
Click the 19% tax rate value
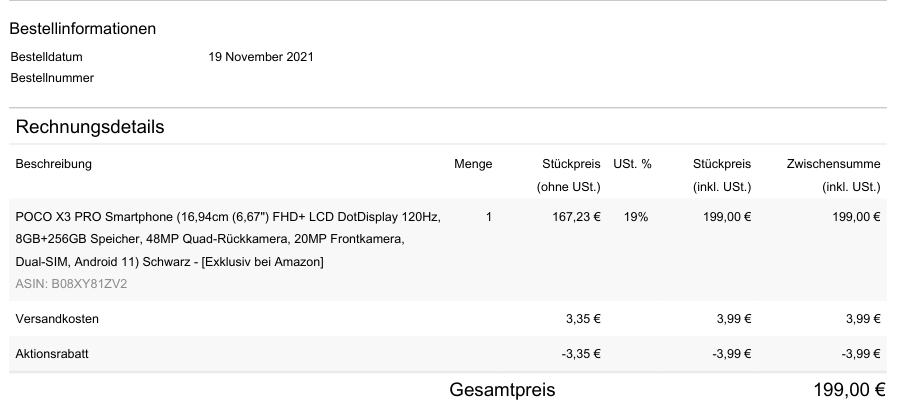(x=635, y=216)
